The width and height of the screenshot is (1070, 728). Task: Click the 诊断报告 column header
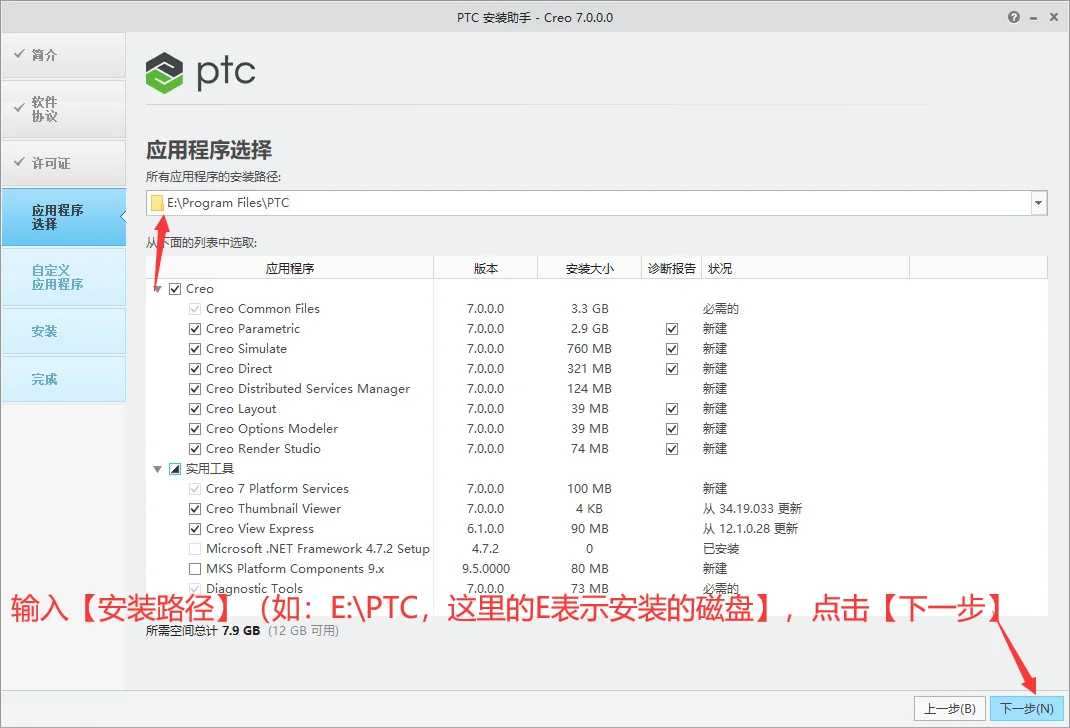point(671,268)
